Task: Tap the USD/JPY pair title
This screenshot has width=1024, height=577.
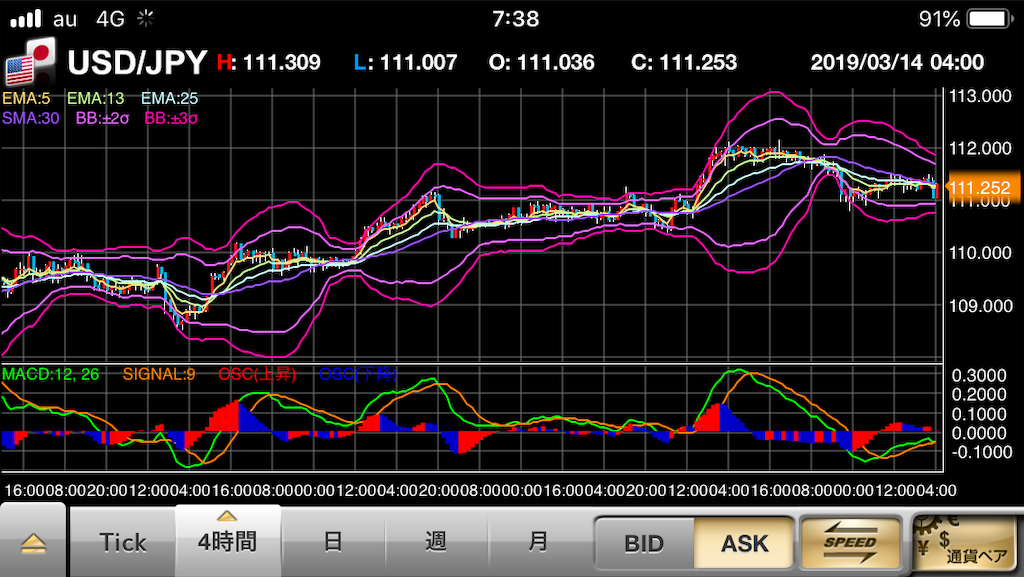Action: point(137,63)
